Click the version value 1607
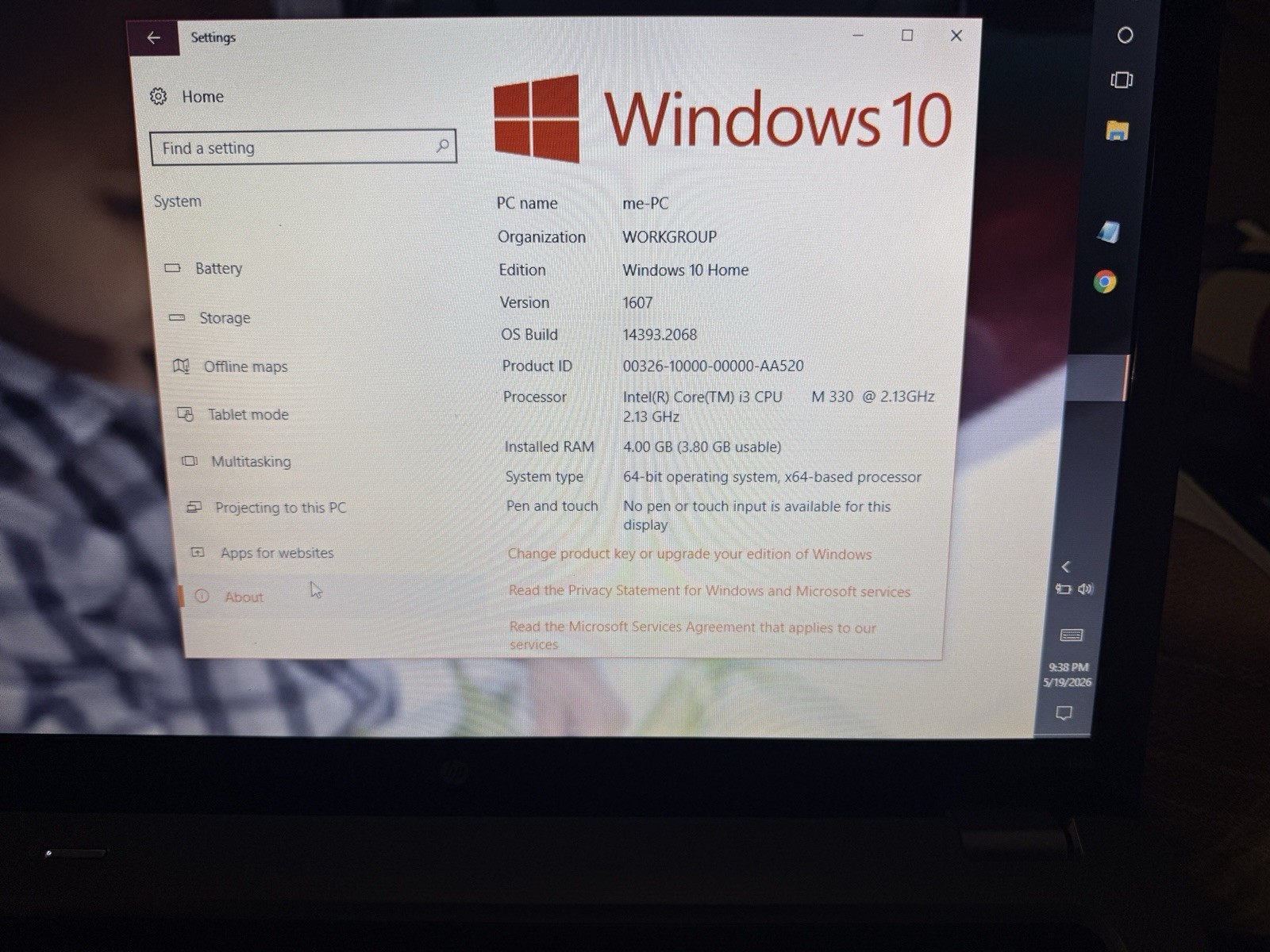 637,302
